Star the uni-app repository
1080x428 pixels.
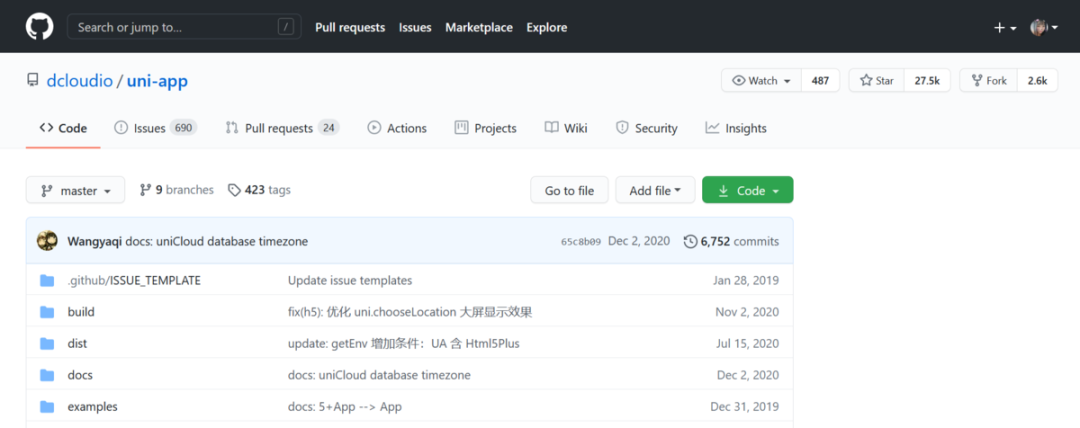(x=876, y=81)
